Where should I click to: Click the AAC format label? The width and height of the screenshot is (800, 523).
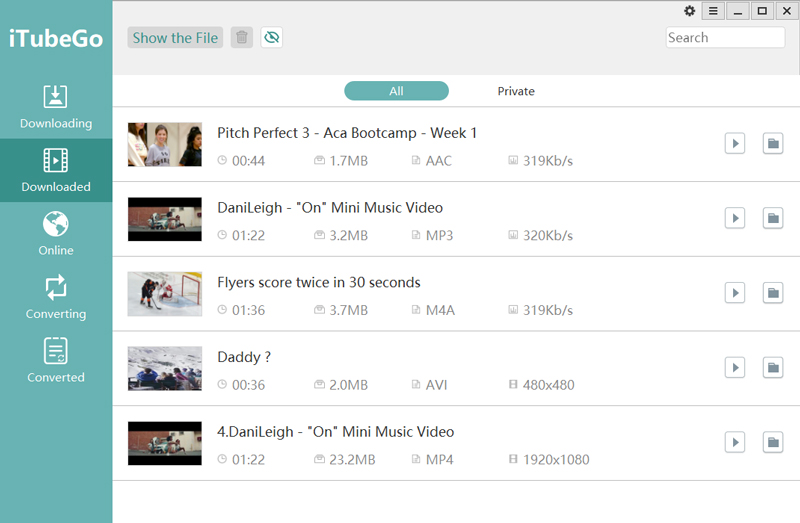pyautogui.click(x=439, y=161)
